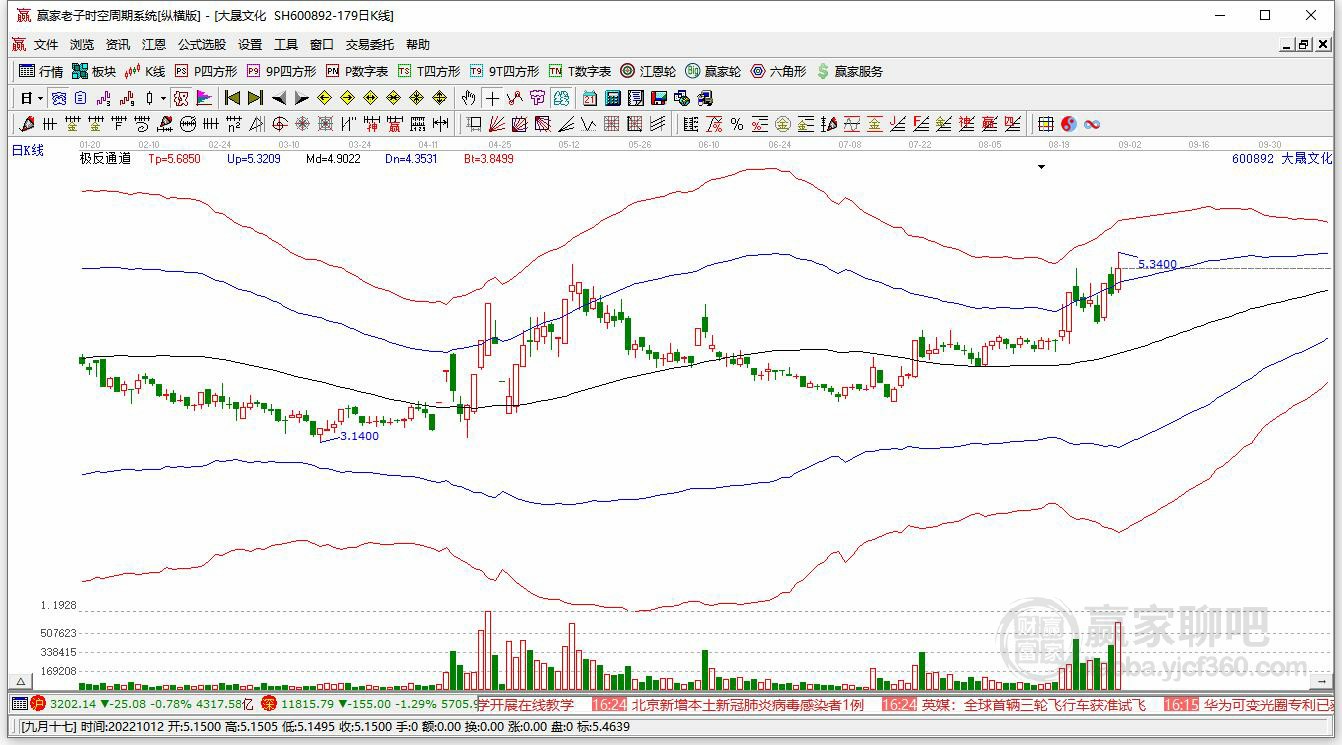Toggle the crosshair cursor tool

tap(491, 98)
